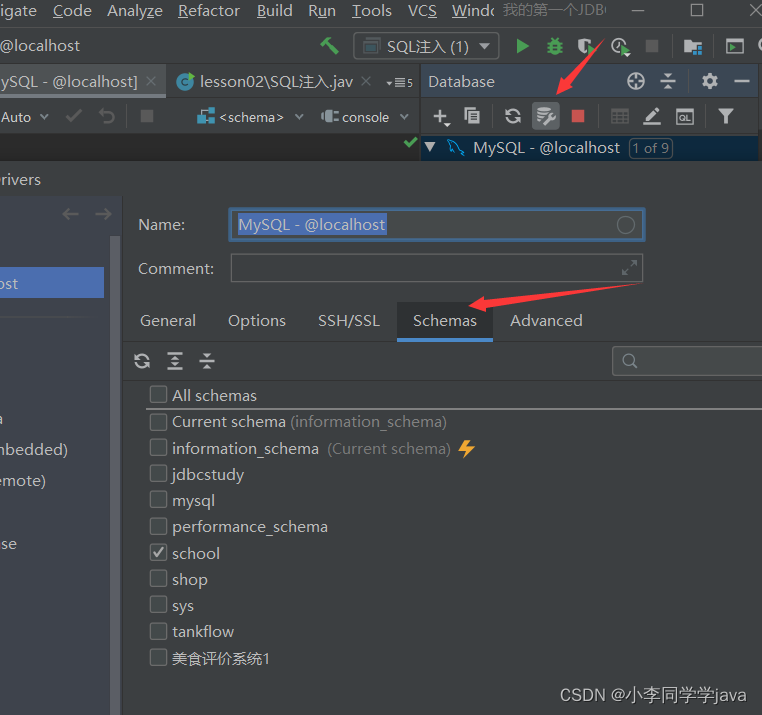
Task: Refresh the schemas list
Action: click(x=142, y=361)
